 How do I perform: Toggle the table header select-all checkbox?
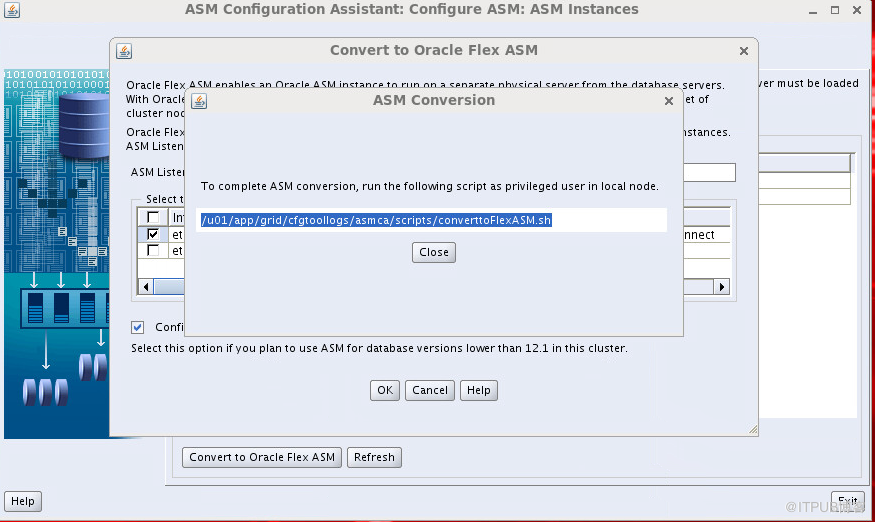[153, 217]
